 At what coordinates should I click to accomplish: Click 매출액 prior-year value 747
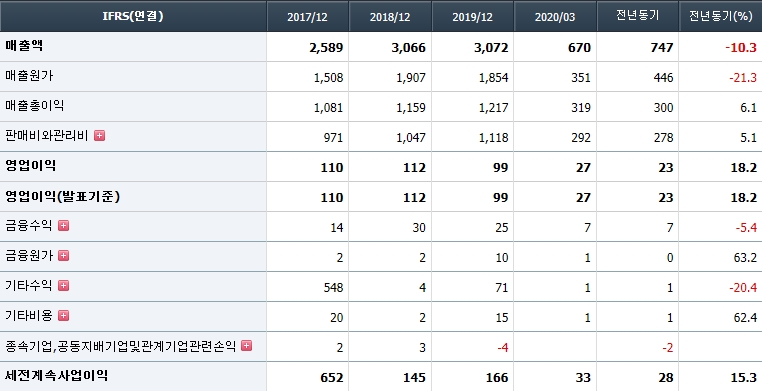point(663,48)
